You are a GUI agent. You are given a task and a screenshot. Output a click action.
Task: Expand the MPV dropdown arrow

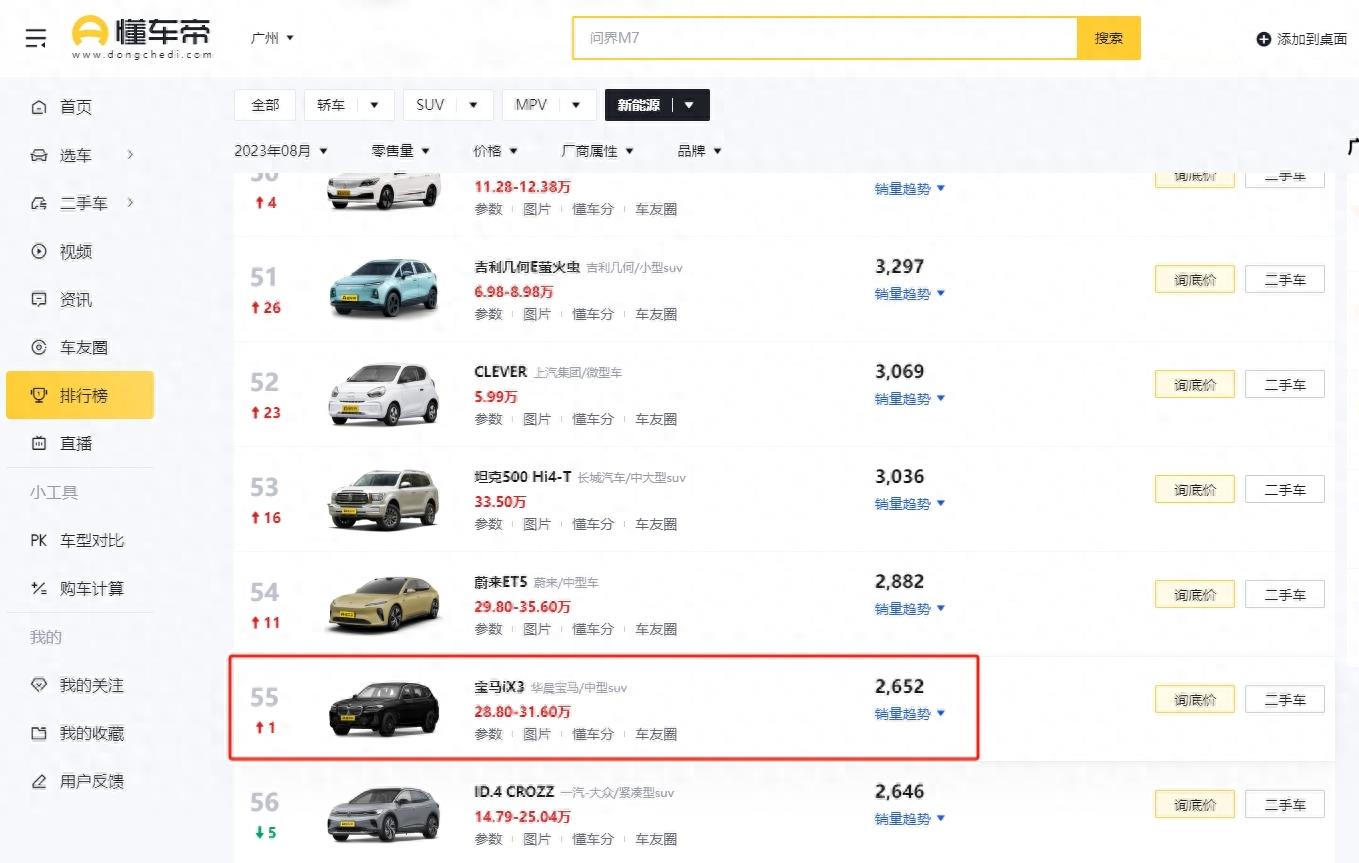tap(576, 105)
